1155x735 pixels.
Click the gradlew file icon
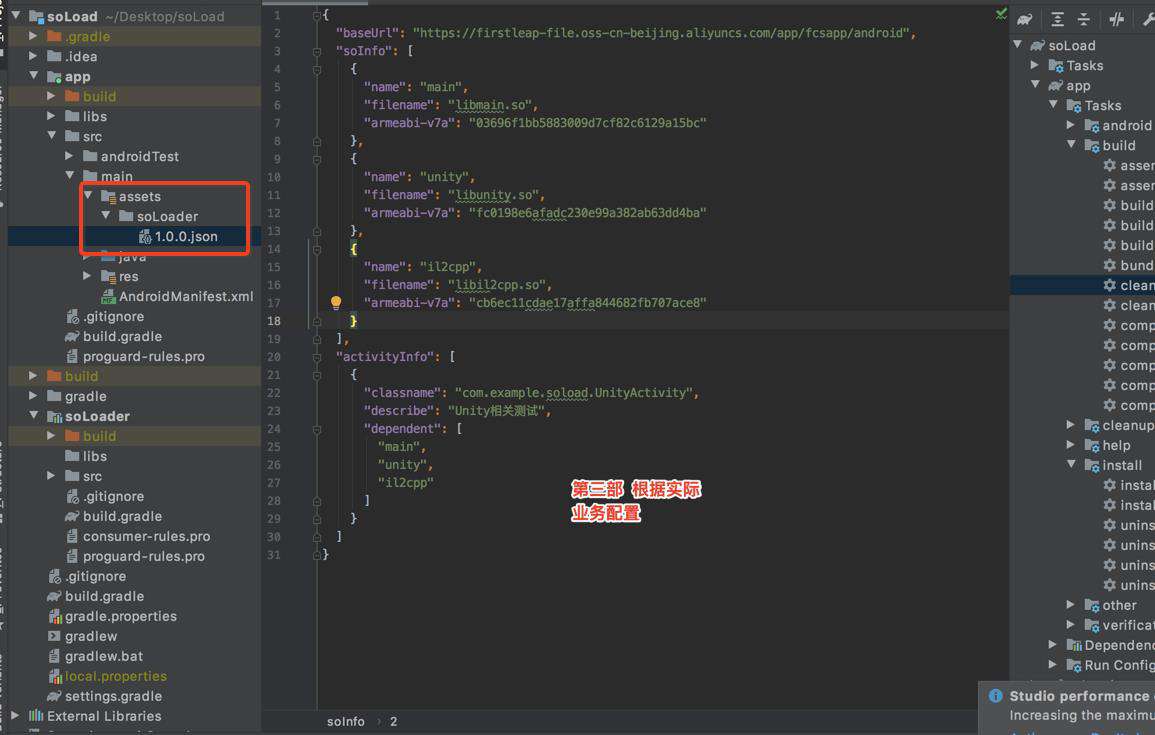coord(54,636)
